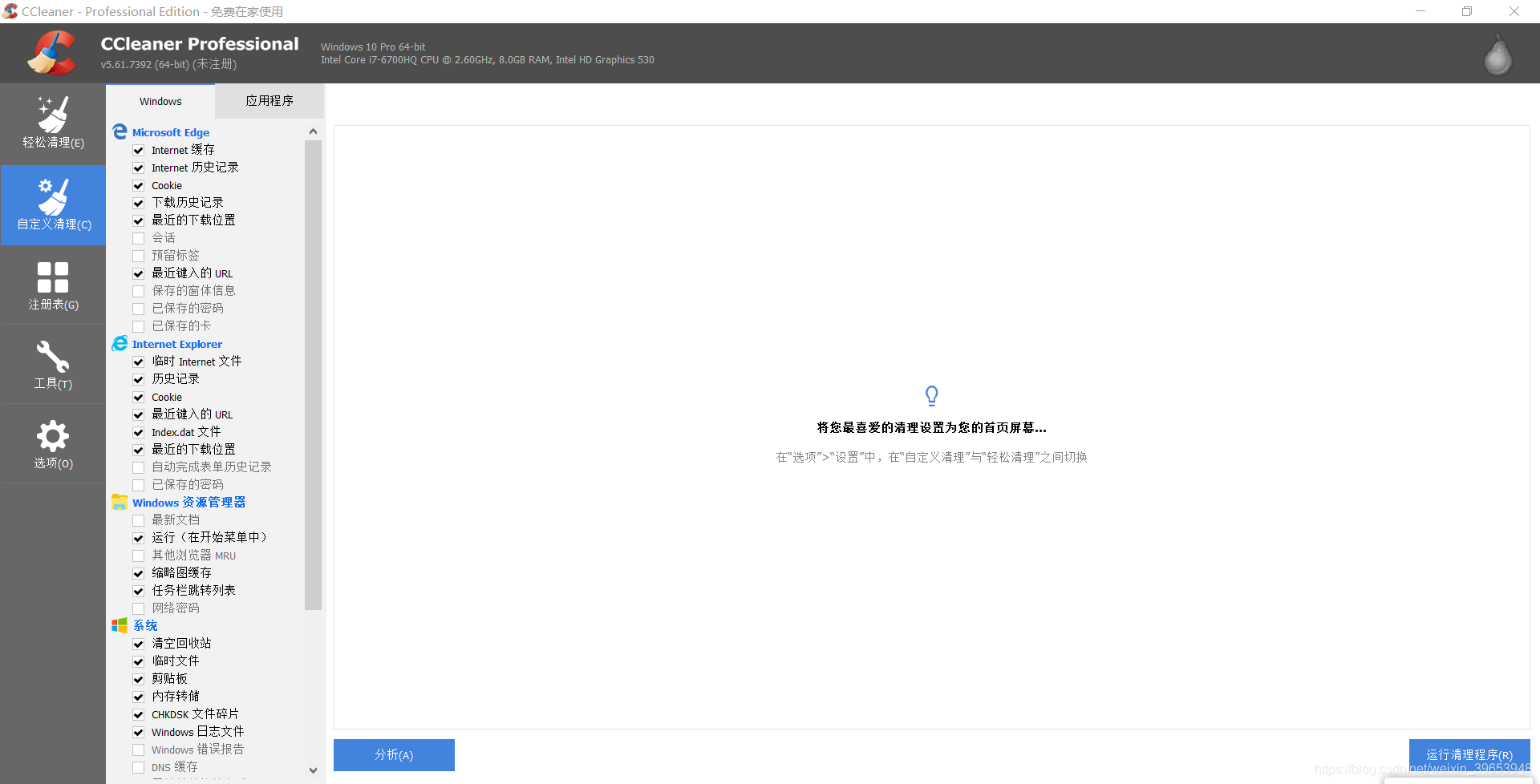
Task: Toggle the Index.dat 文件 checkbox
Action: pos(138,432)
